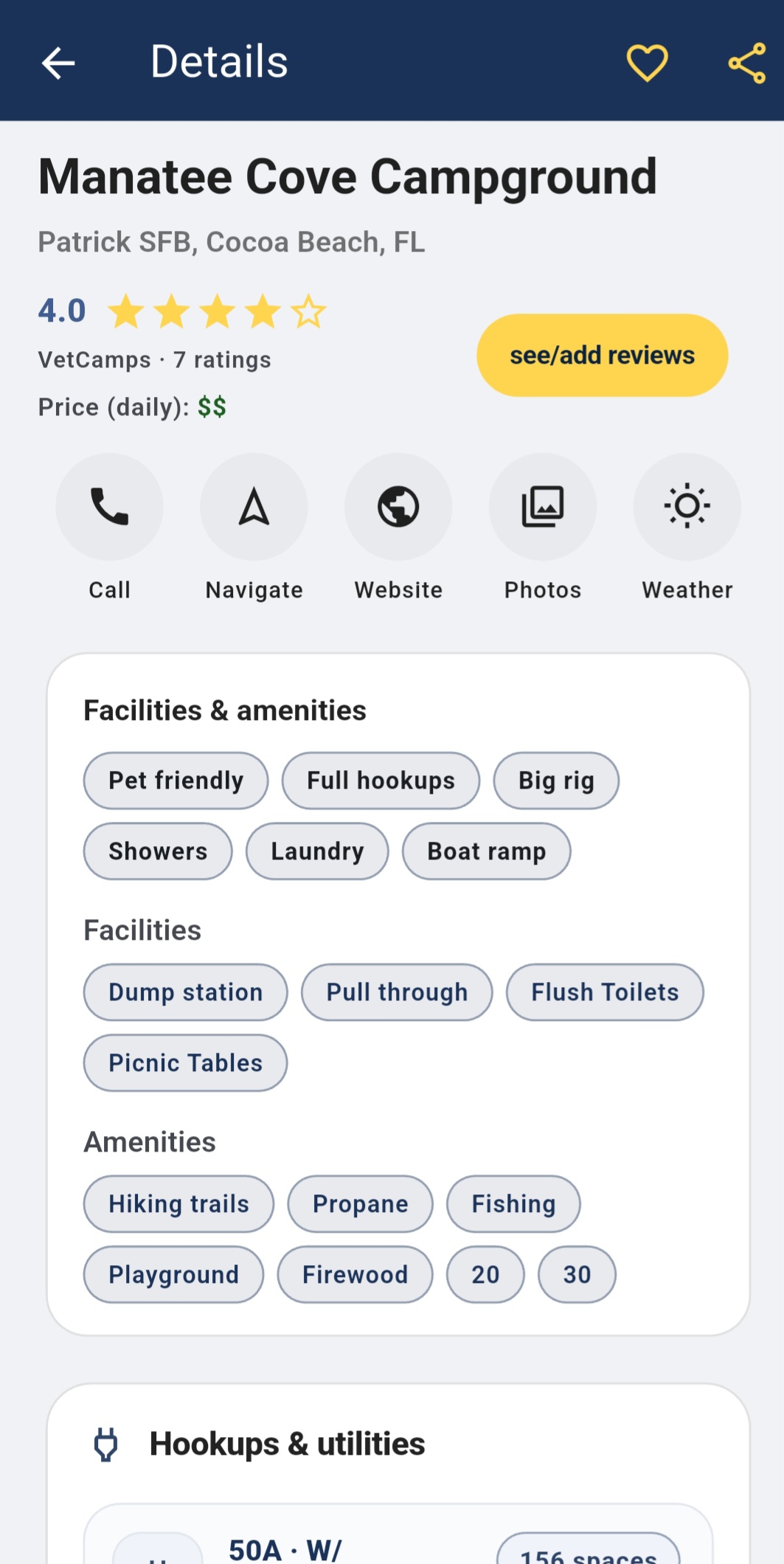Select the Pet friendly chip
This screenshot has height=1564, width=784.
pos(176,781)
